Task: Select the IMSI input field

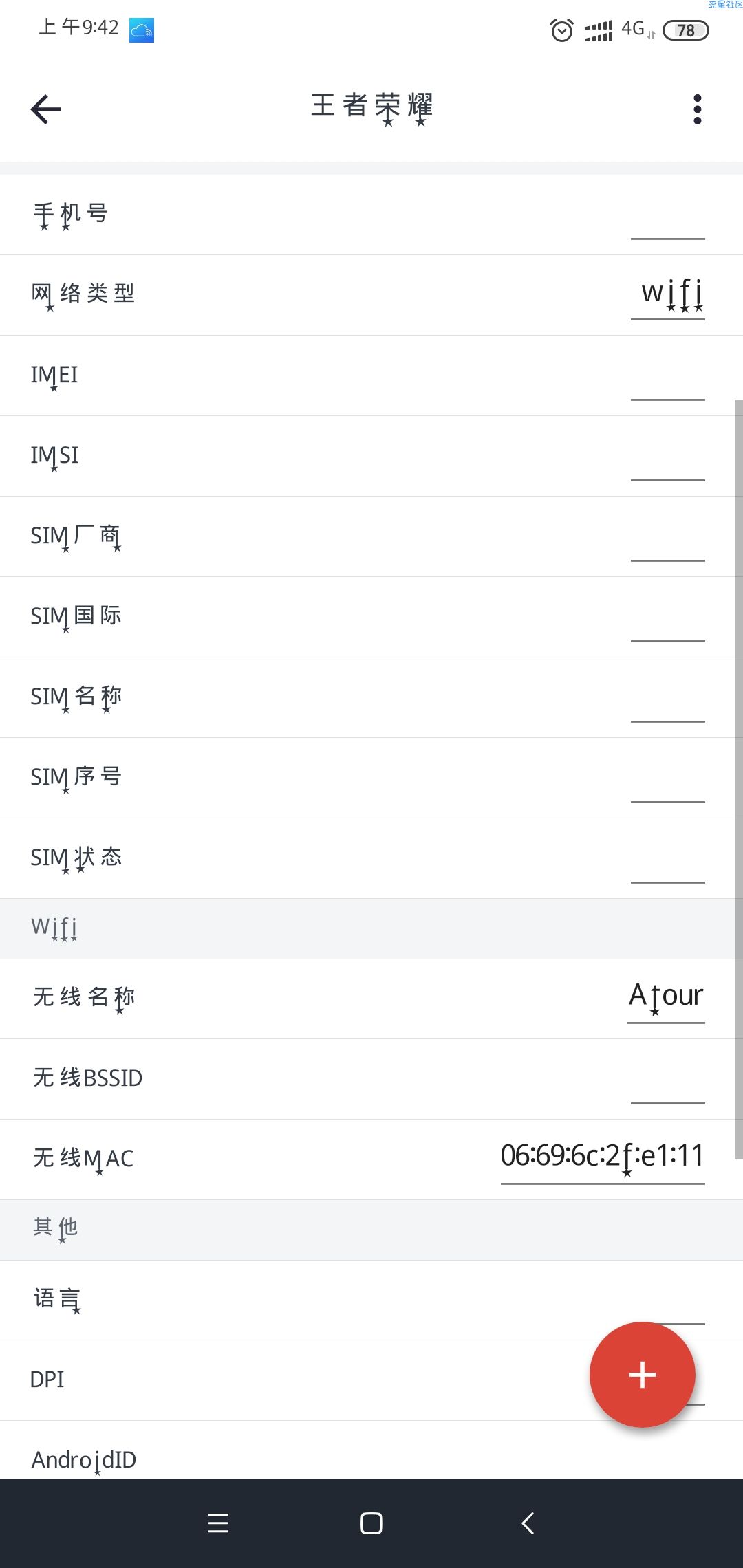Action: [x=668, y=462]
